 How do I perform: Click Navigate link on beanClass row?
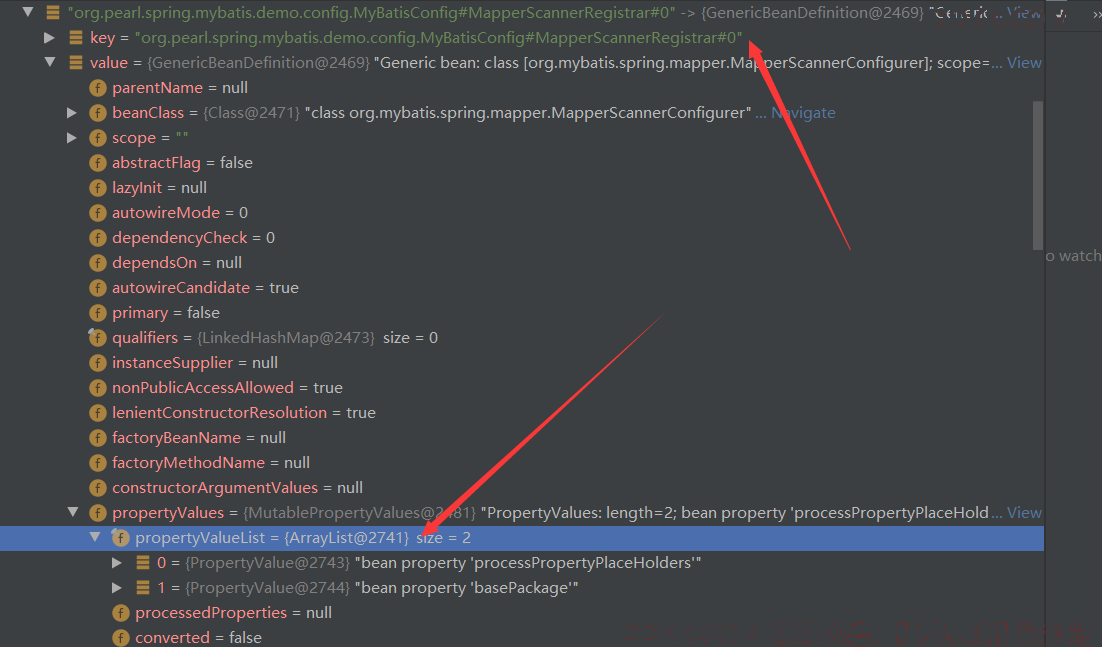tap(803, 112)
